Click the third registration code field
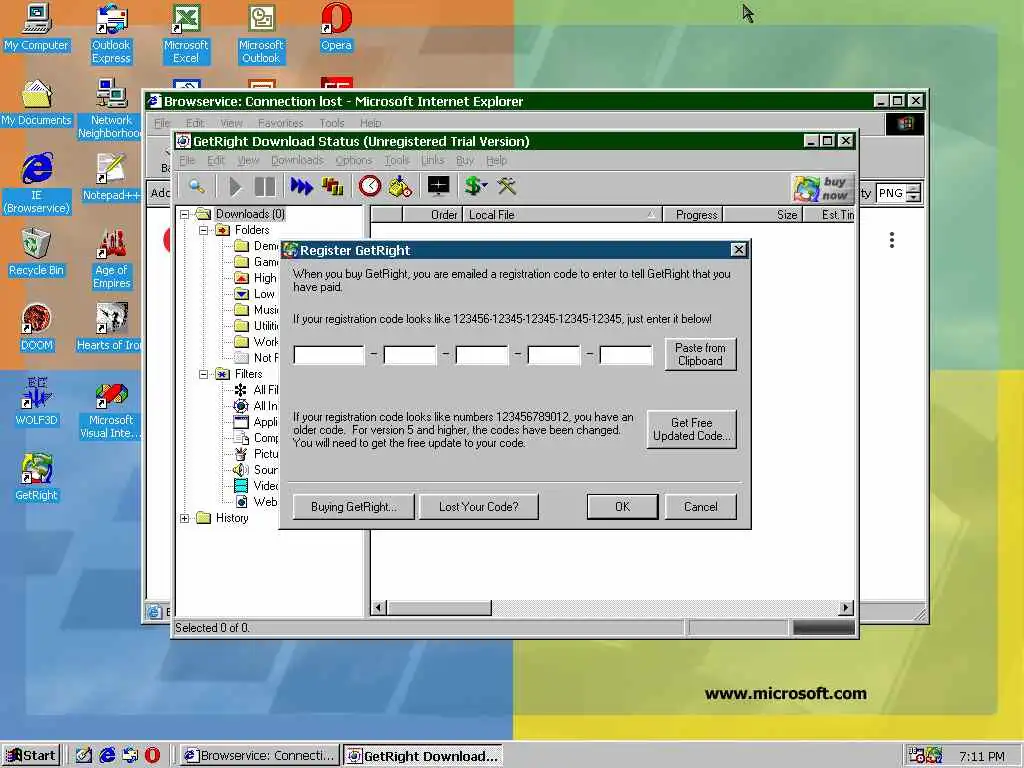The width and height of the screenshot is (1024, 768). click(x=482, y=355)
